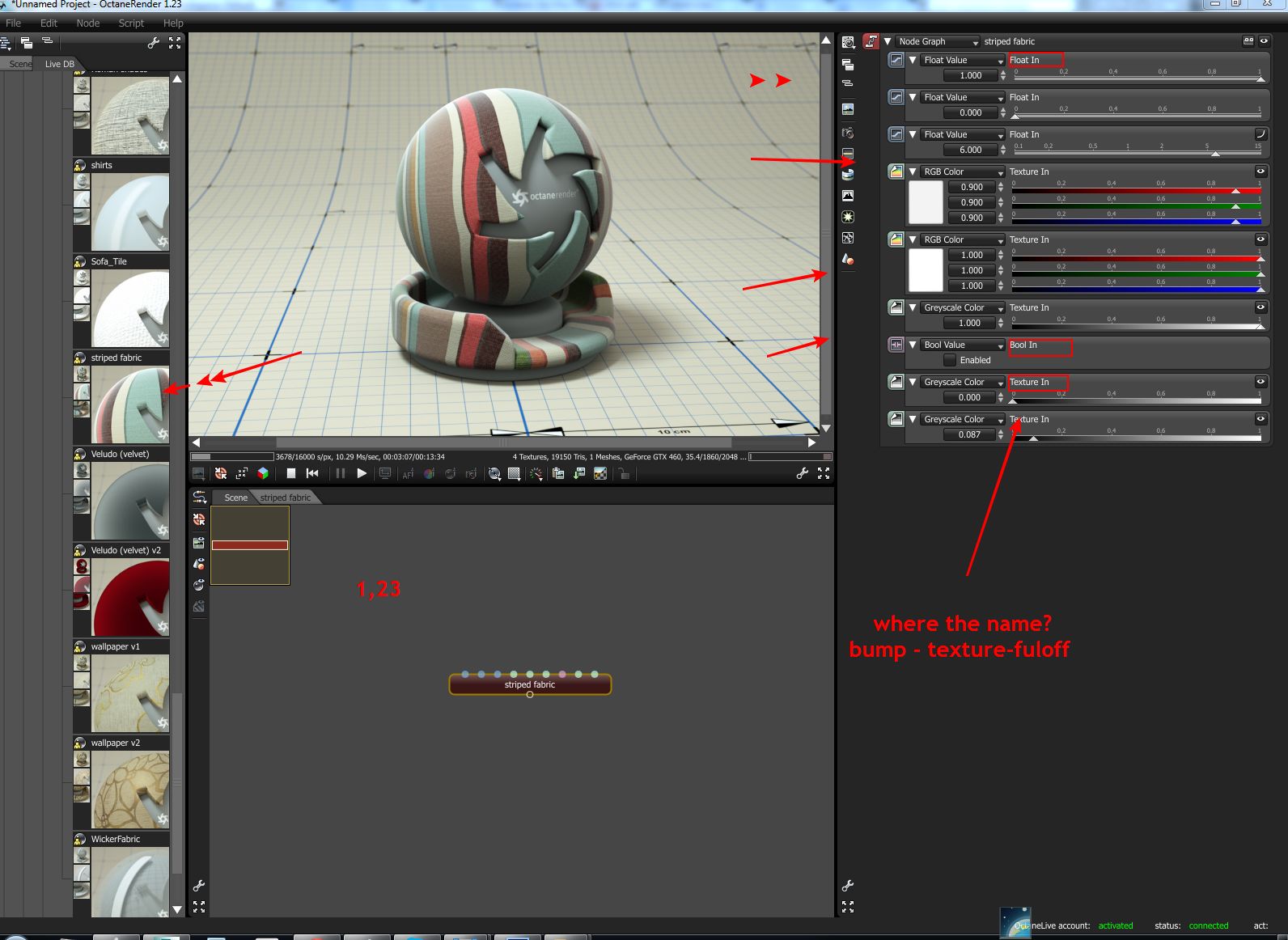Image resolution: width=1288 pixels, height=940 pixels.
Task: Select the camera settings icon in inspector sidebar
Action: click(x=848, y=132)
